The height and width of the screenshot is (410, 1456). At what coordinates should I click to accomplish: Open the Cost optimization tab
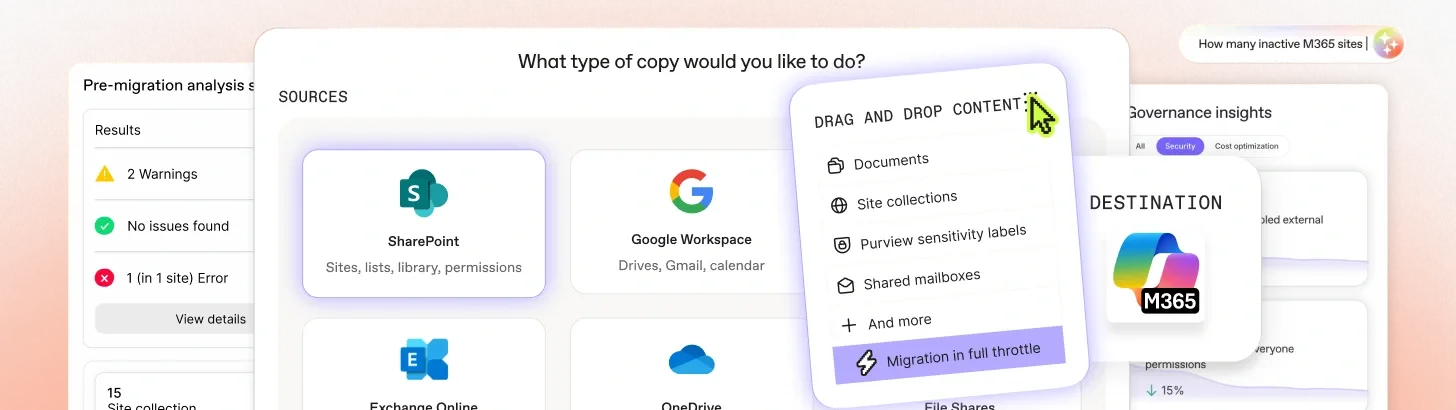point(1246,146)
